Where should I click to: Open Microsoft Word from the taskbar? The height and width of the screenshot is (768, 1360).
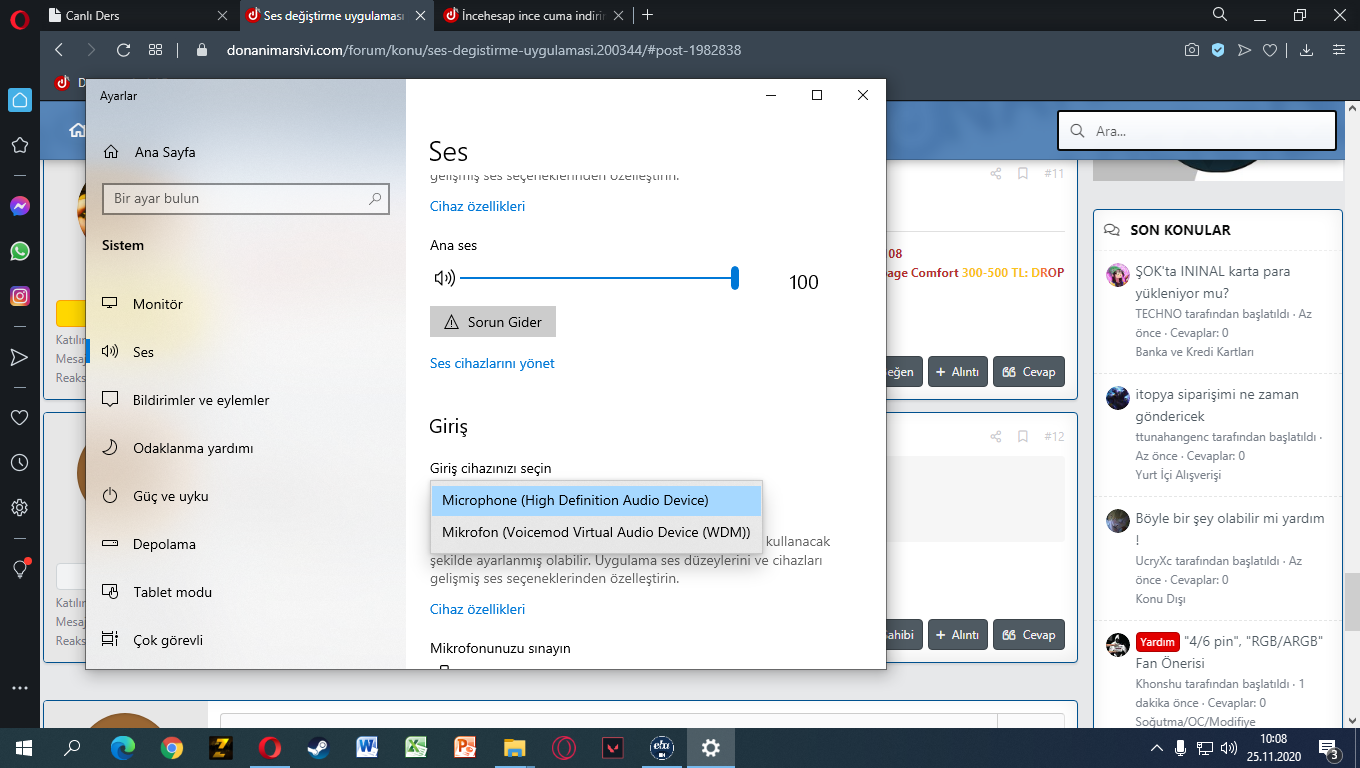(x=367, y=747)
